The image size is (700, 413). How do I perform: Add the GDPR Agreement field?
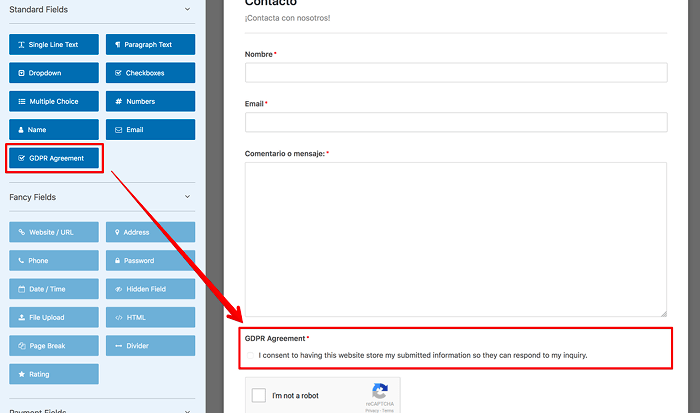coord(54,158)
